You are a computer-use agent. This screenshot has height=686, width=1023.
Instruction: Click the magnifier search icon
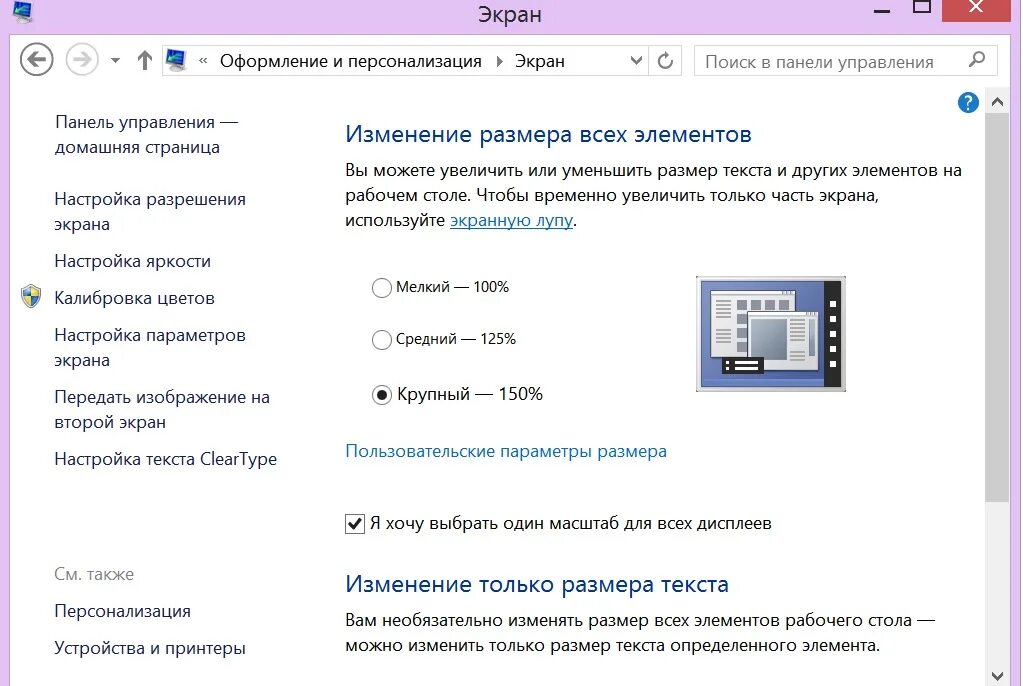[x=977, y=60]
